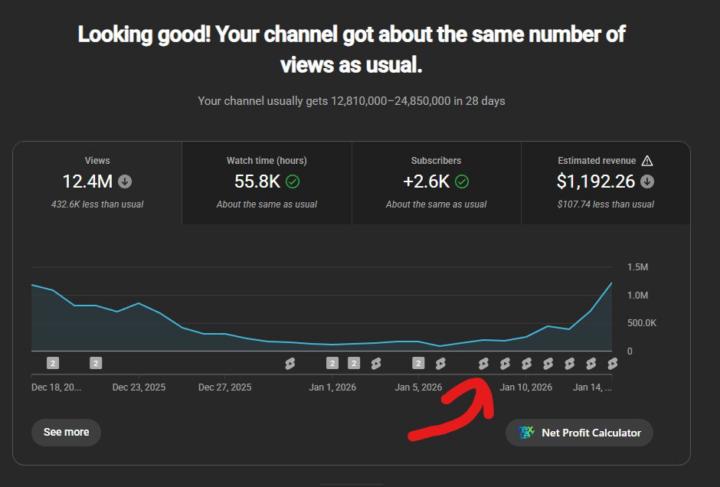Open the Subscribers metric tab
Image resolution: width=720 pixels, height=487 pixels.
pos(436,183)
